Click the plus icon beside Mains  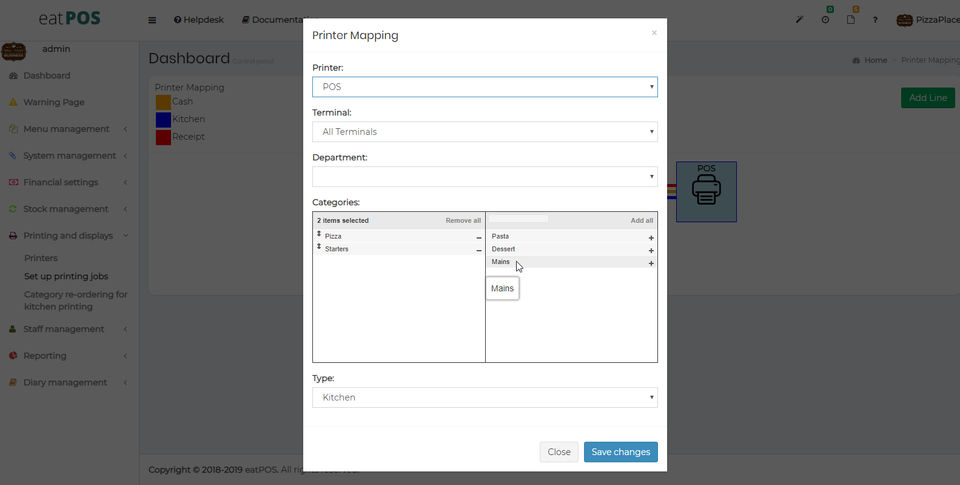pyautogui.click(x=651, y=263)
